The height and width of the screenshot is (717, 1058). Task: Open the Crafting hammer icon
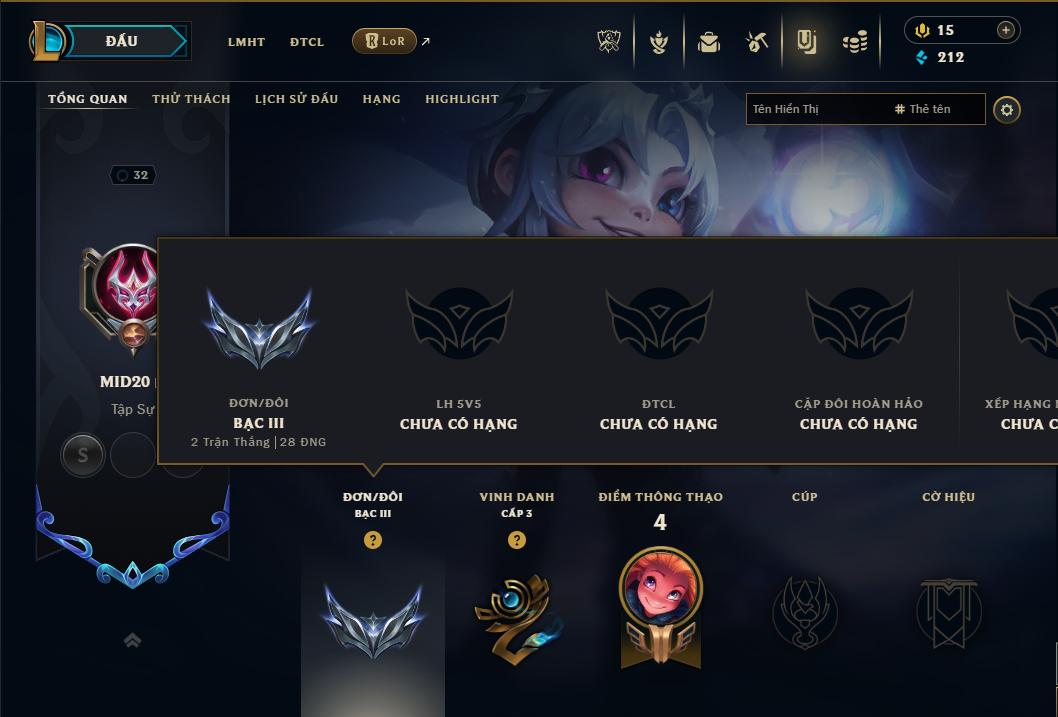(756, 42)
